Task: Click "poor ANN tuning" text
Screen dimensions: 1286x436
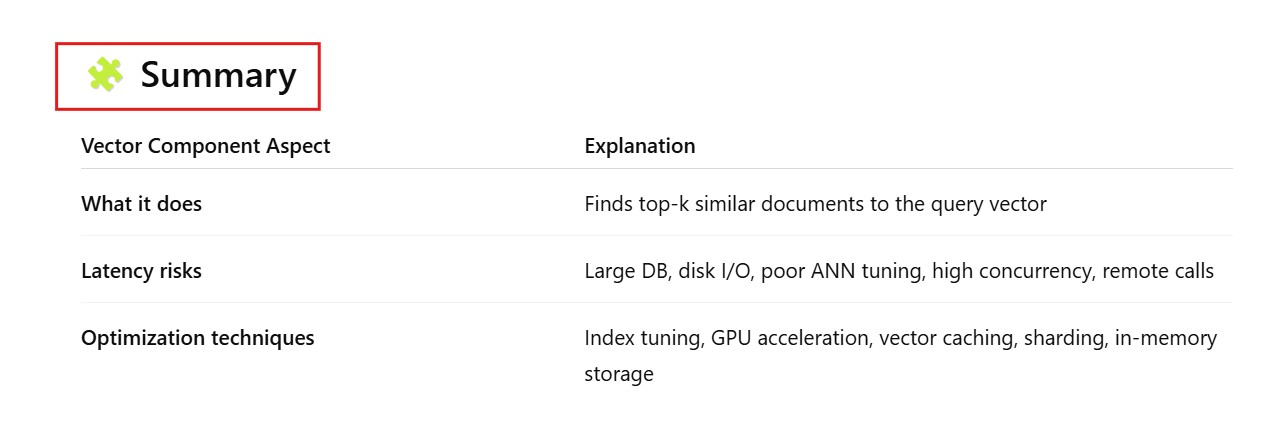Action: coord(841,271)
